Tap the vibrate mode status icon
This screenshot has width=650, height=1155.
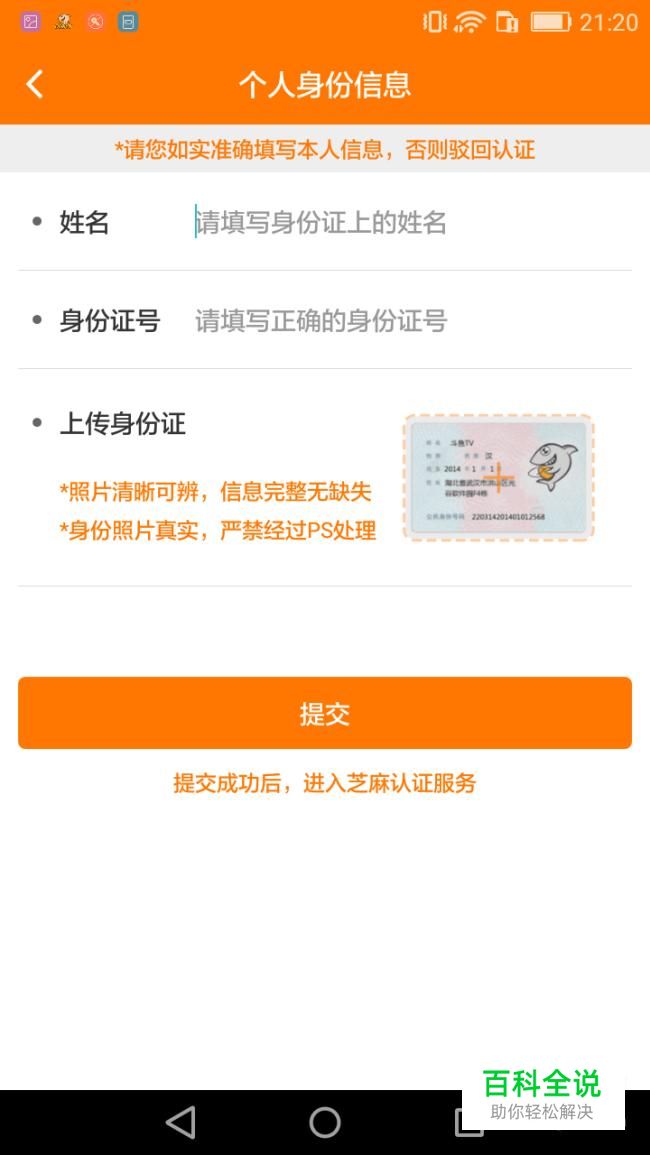[434, 22]
